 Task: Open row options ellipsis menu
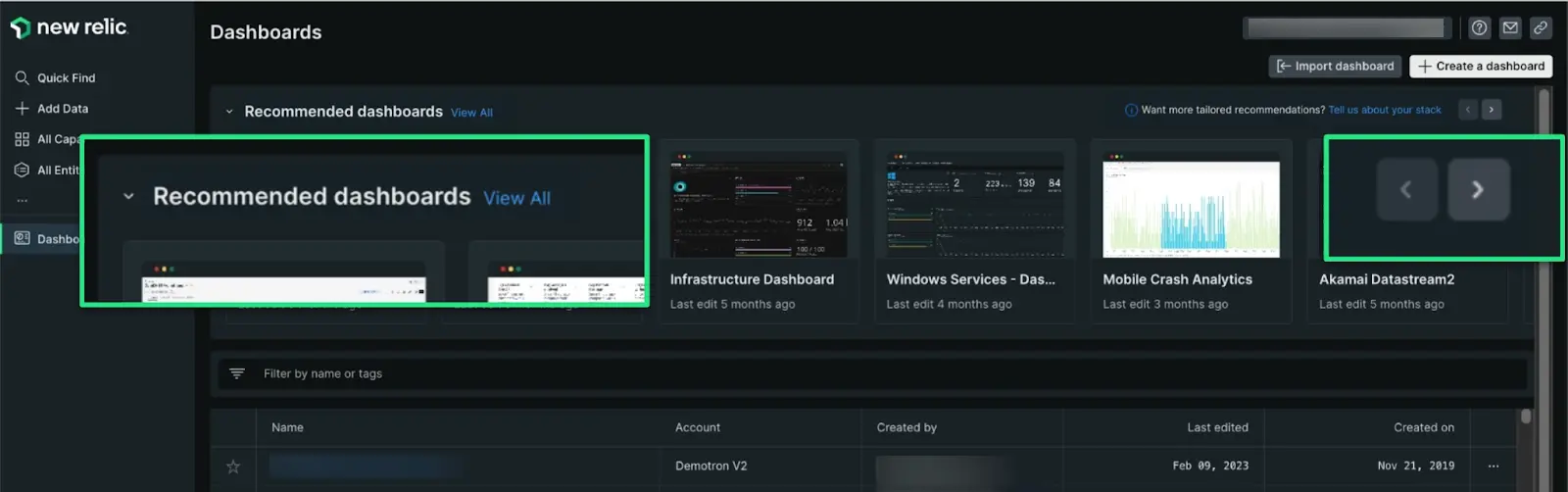pyautogui.click(x=1494, y=467)
